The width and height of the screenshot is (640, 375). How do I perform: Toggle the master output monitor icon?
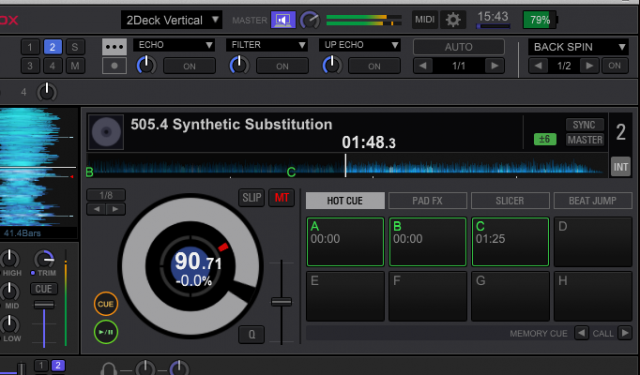(x=283, y=20)
